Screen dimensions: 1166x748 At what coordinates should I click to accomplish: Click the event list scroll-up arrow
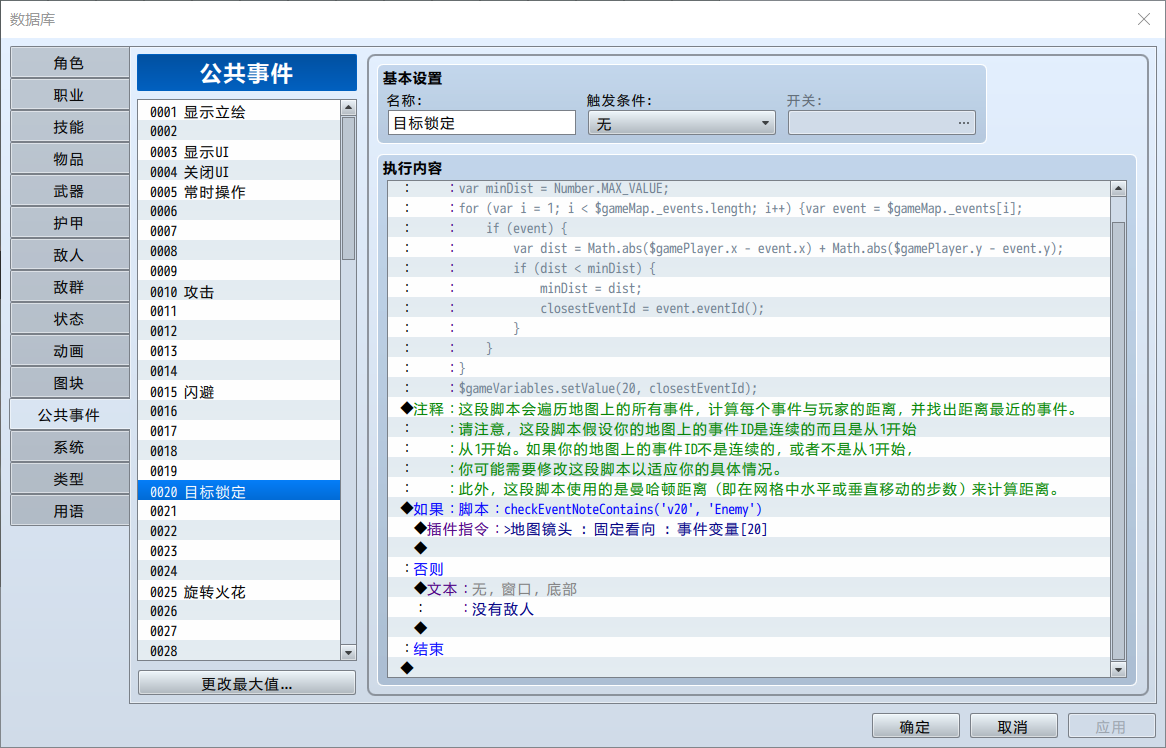(348, 109)
